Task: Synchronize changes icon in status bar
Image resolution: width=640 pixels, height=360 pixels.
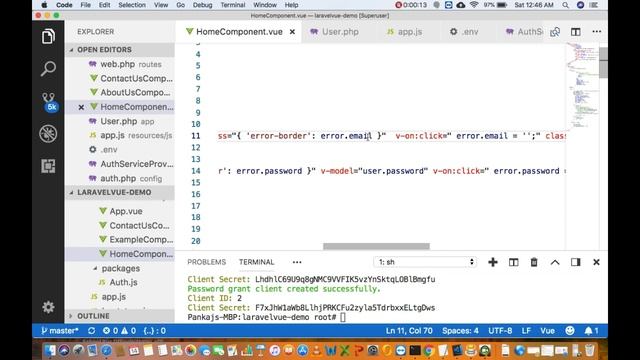Action: pyautogui.click(x=91, y=331)
